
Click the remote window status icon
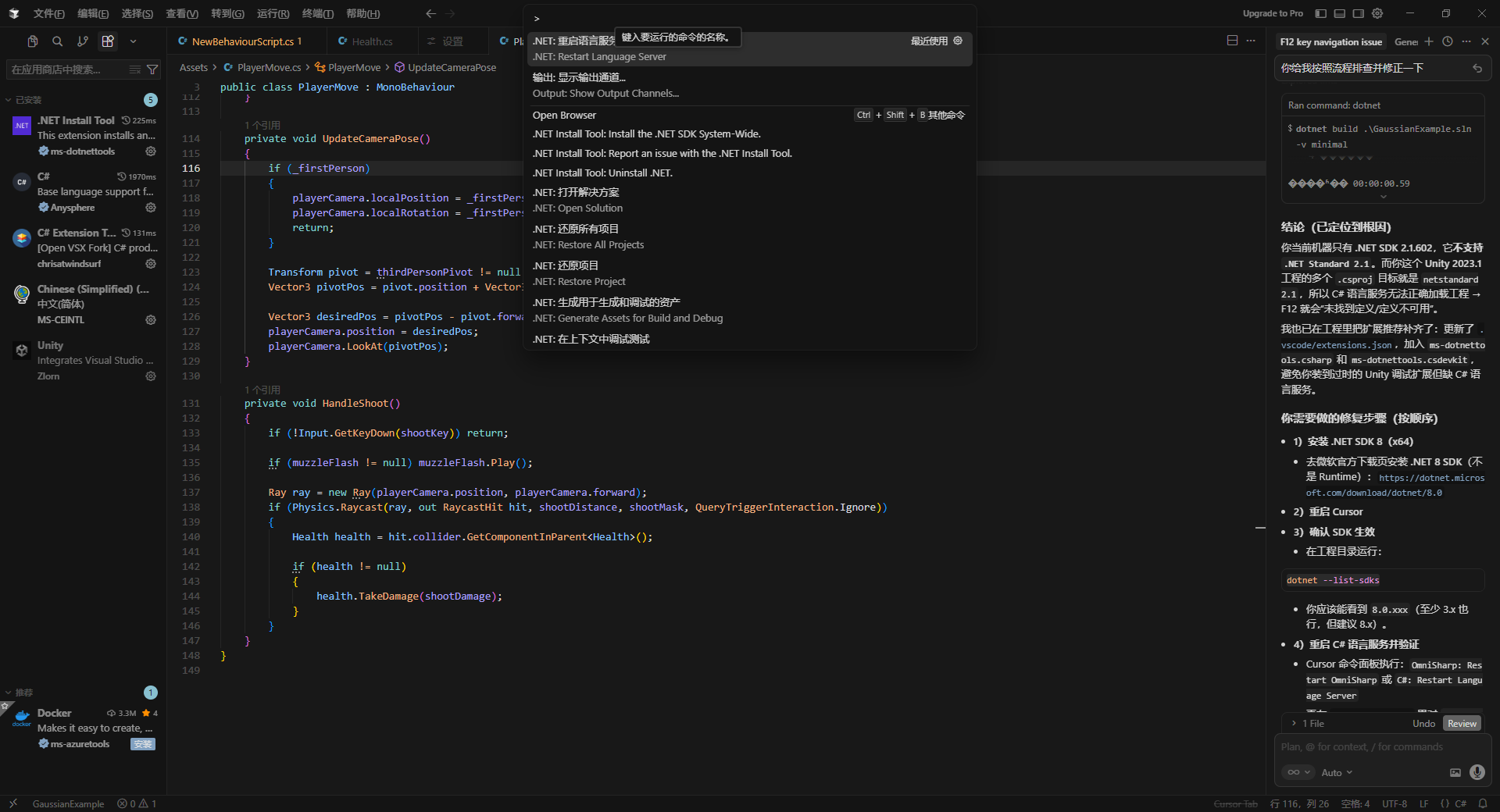12,803
